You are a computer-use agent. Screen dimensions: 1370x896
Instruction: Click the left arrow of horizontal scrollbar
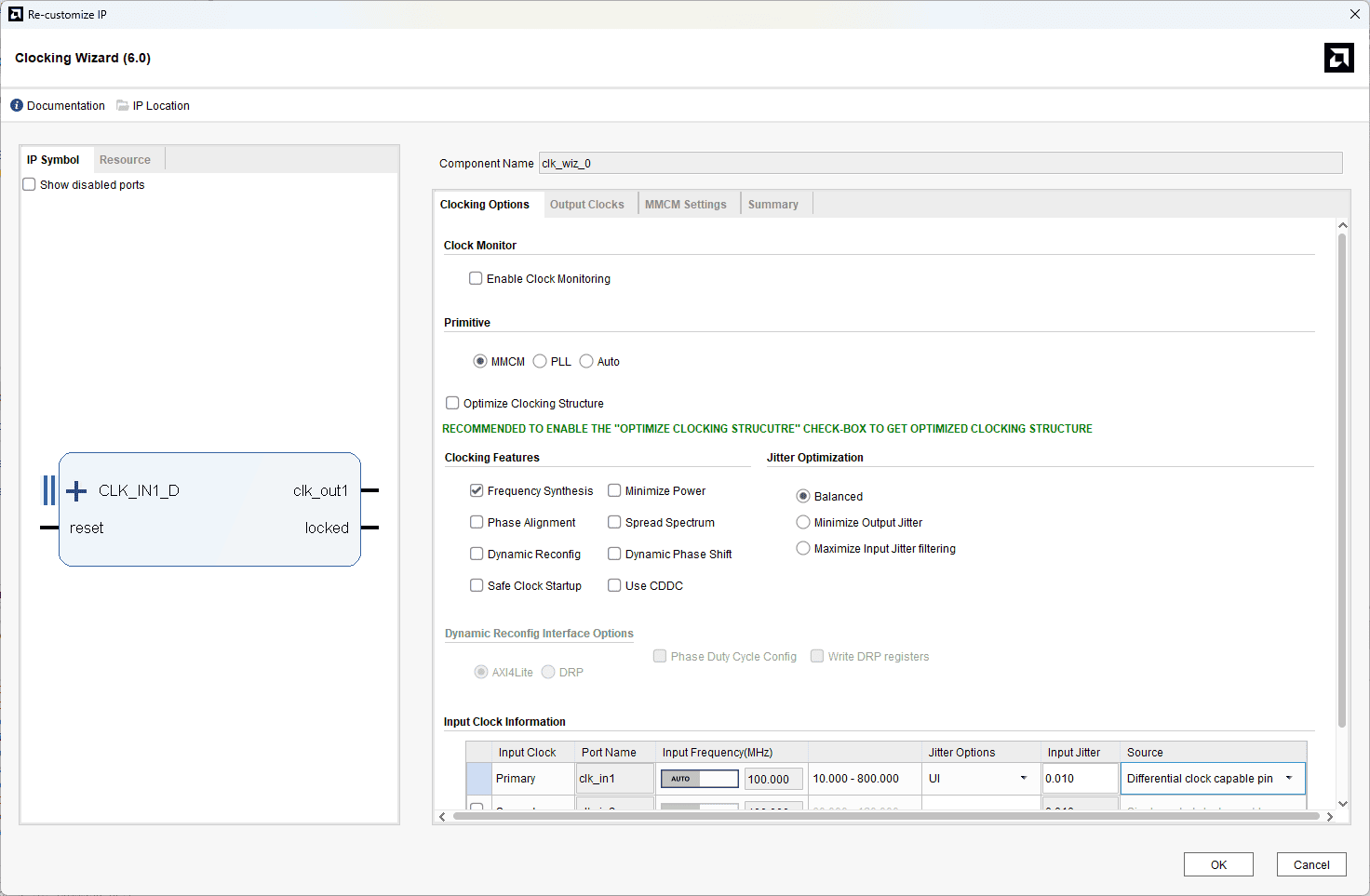pyautogui.click(x=443, y=817)
